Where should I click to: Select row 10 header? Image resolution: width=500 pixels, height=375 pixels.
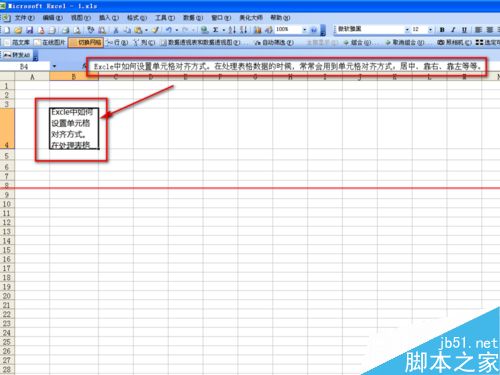[7, 204]
